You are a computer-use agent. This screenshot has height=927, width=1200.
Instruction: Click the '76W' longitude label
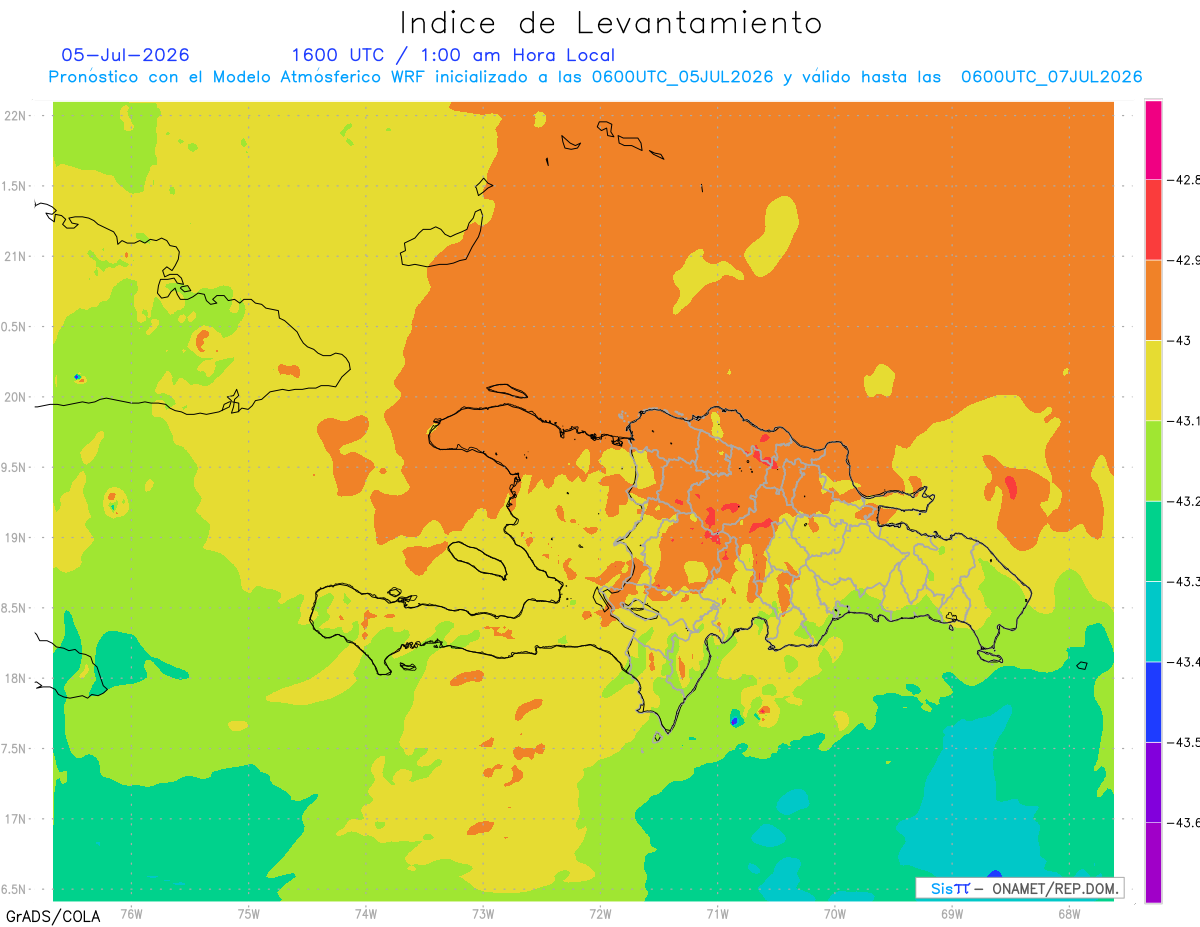131,913
